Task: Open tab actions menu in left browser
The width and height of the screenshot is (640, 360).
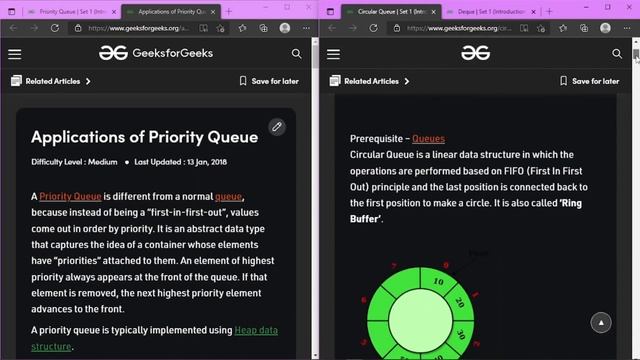Action: click(11, 11)
